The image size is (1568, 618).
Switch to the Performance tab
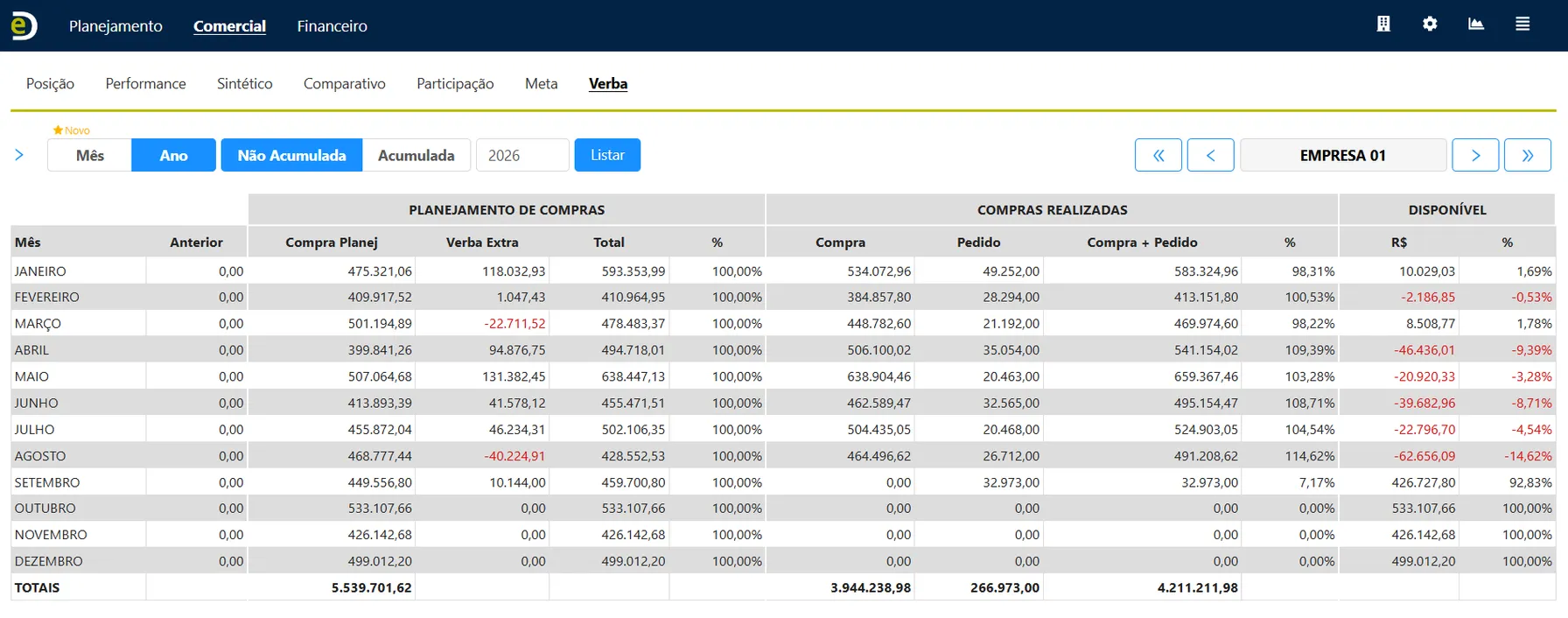click(145, 83)
